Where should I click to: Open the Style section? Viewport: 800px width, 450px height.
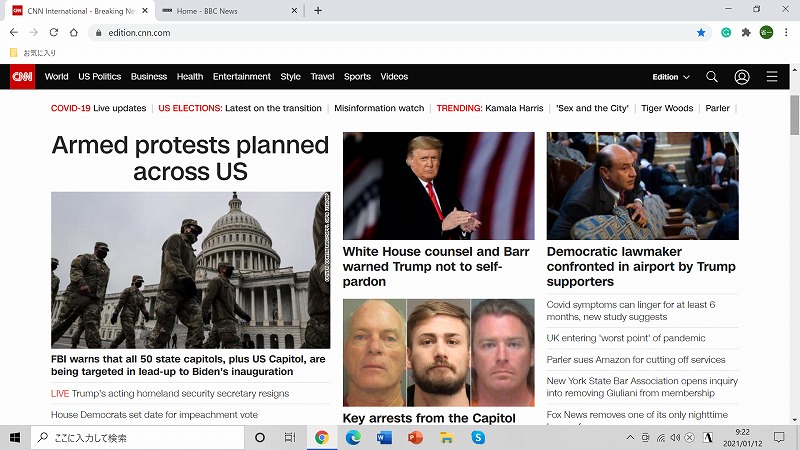coord(290,77)
